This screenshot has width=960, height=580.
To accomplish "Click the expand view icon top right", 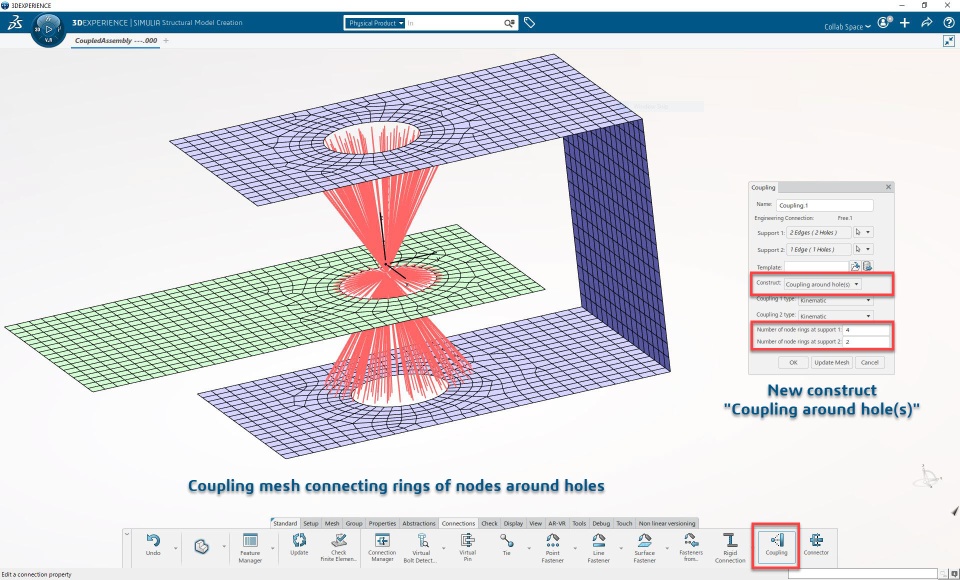I will pyautogui.click(x=948, y=41).
